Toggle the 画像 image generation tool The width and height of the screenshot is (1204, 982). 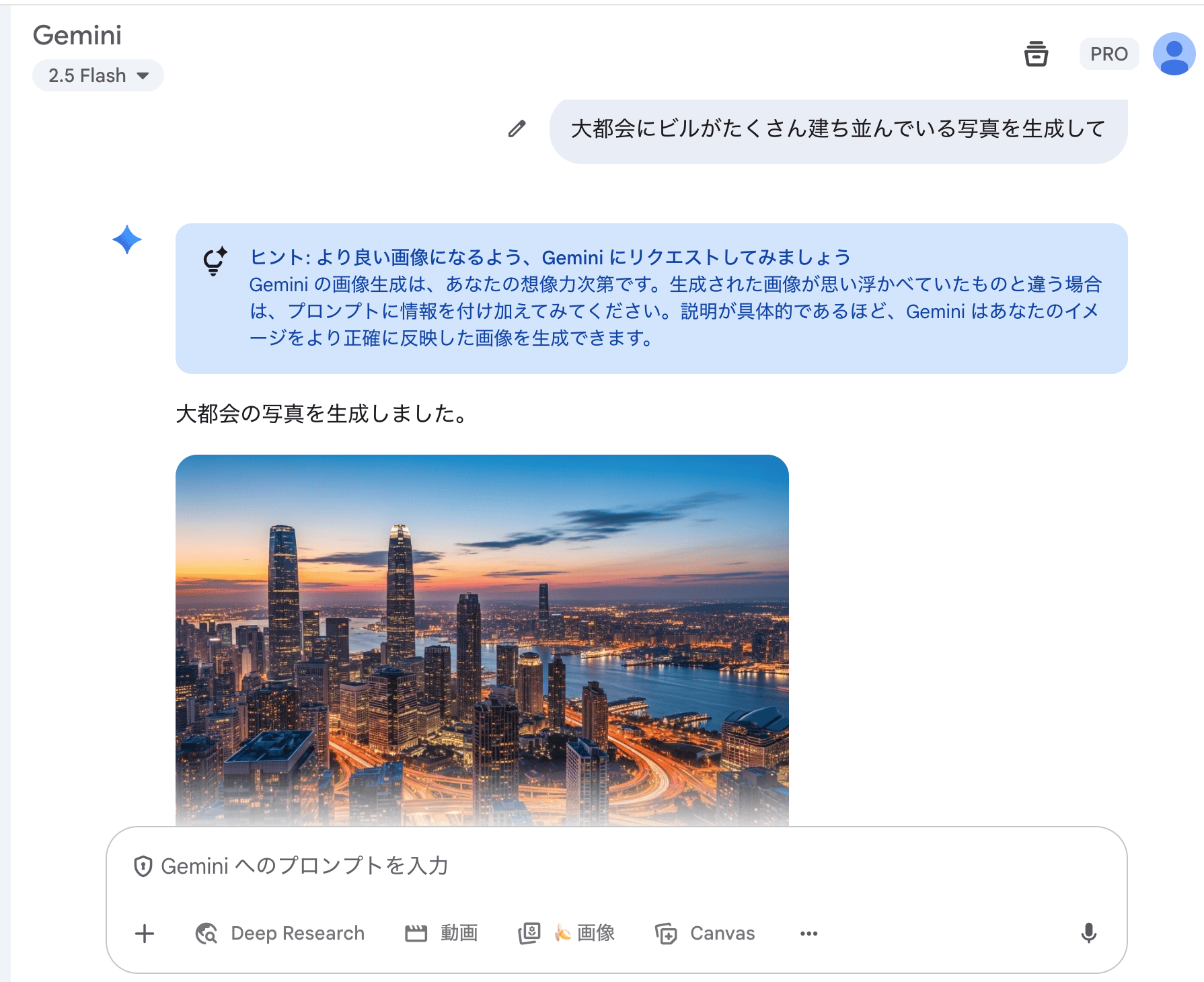(x=567, y=934)
